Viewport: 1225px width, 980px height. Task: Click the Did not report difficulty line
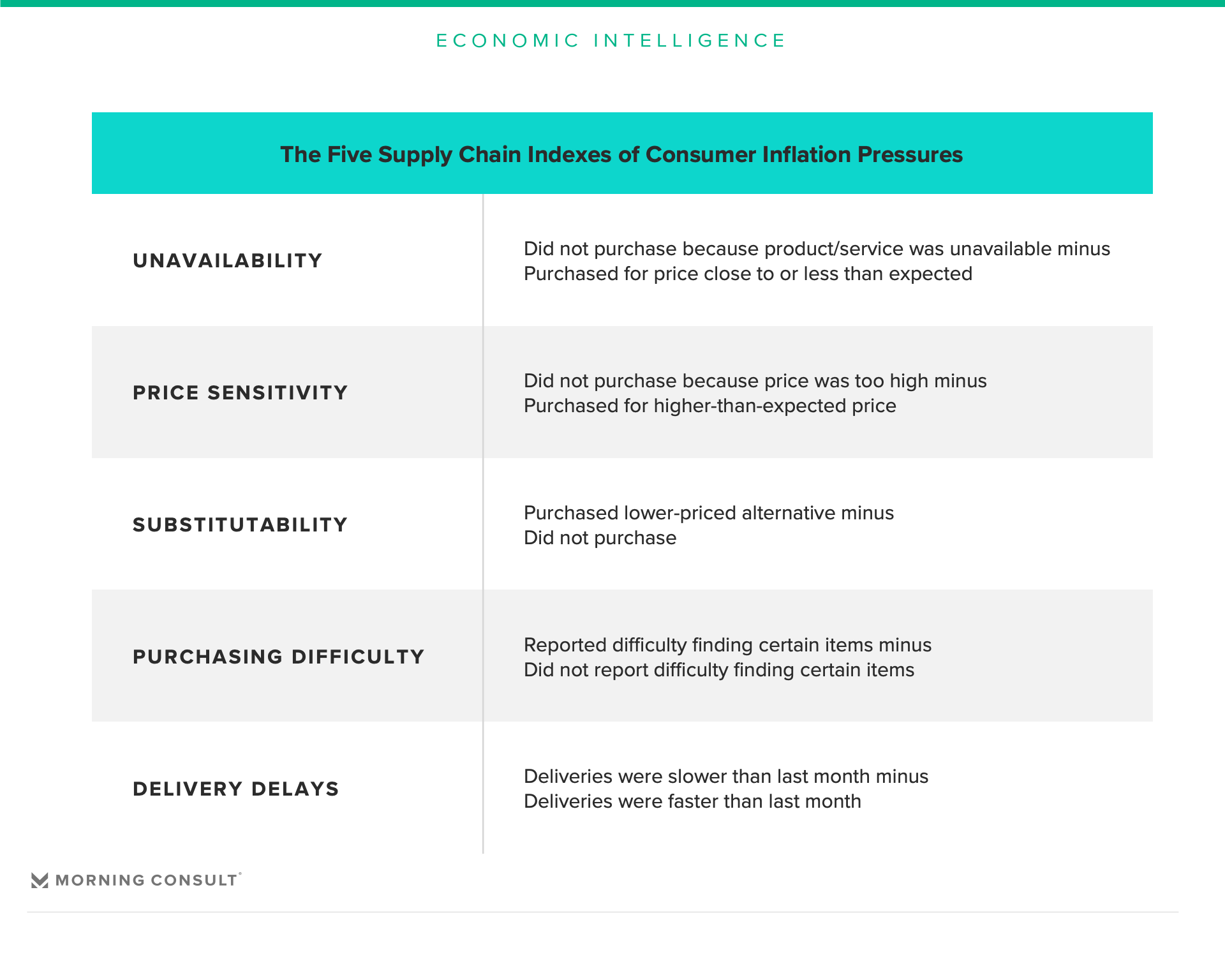[718, 670]
